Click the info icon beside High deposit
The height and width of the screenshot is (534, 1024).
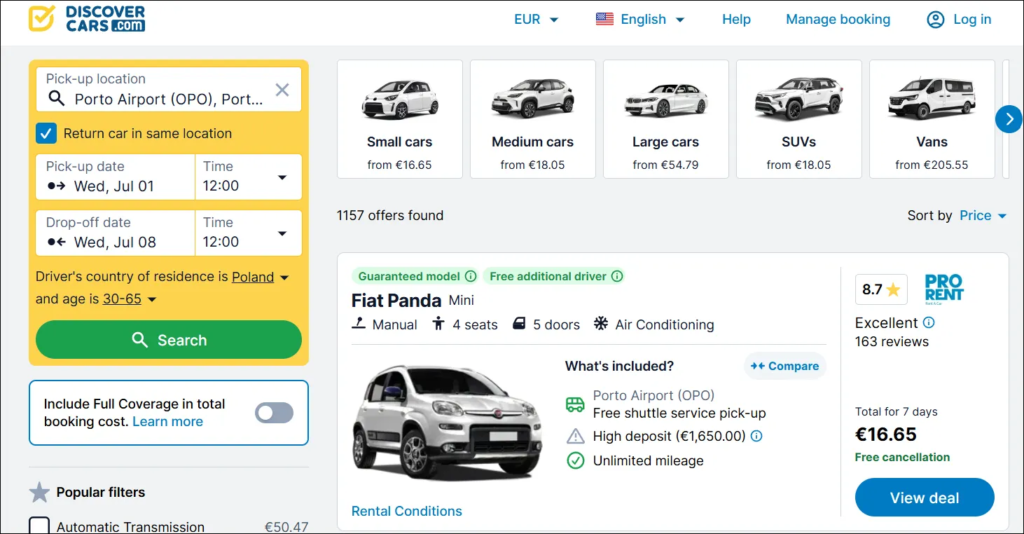click(x=756, y=436)
